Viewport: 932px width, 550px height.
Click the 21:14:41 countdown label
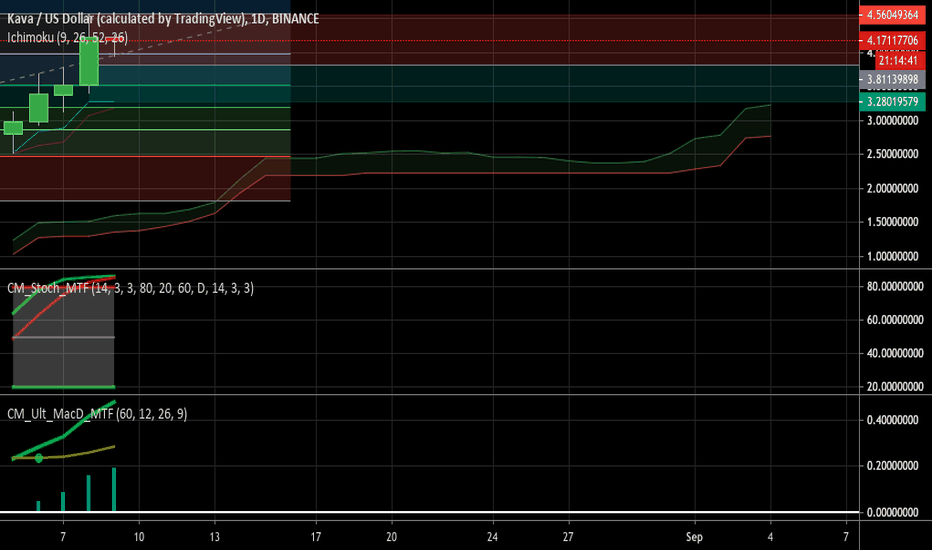pos(899,61)
